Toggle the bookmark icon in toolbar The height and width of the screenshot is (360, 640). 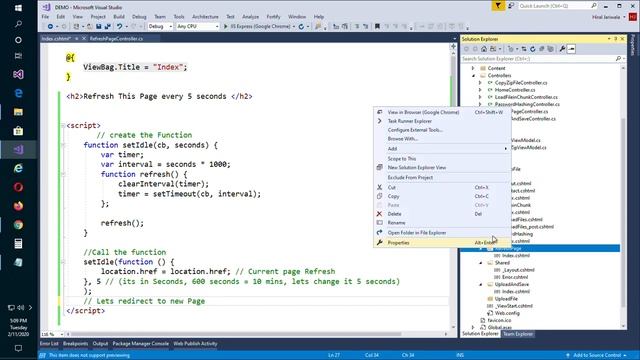[x=377, y=27]
